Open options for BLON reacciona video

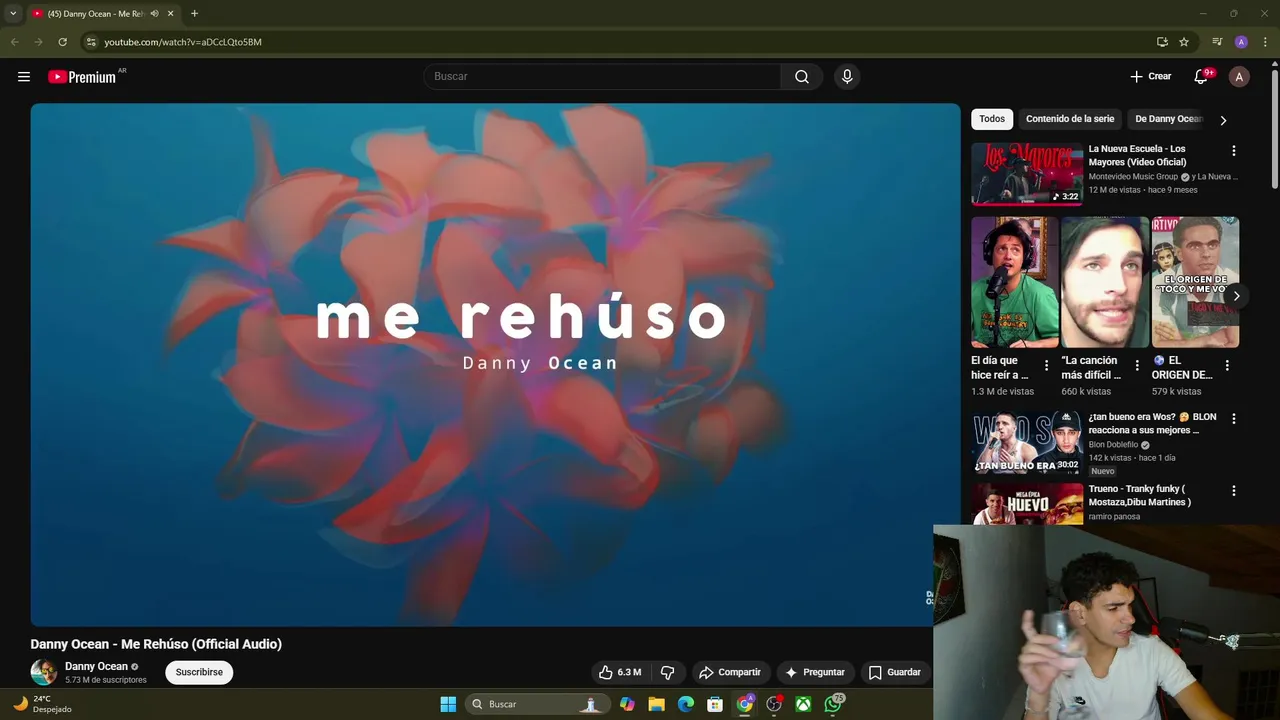(x=1233, y=419)
